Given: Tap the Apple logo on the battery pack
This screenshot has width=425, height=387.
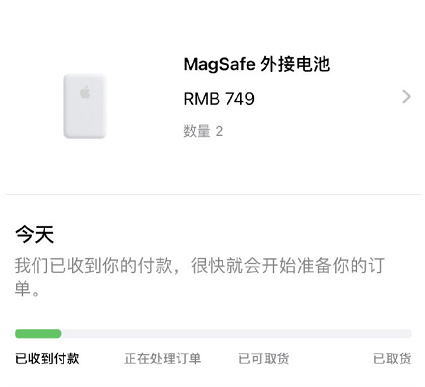Looking at the screenshot, I should pos(85,92).
